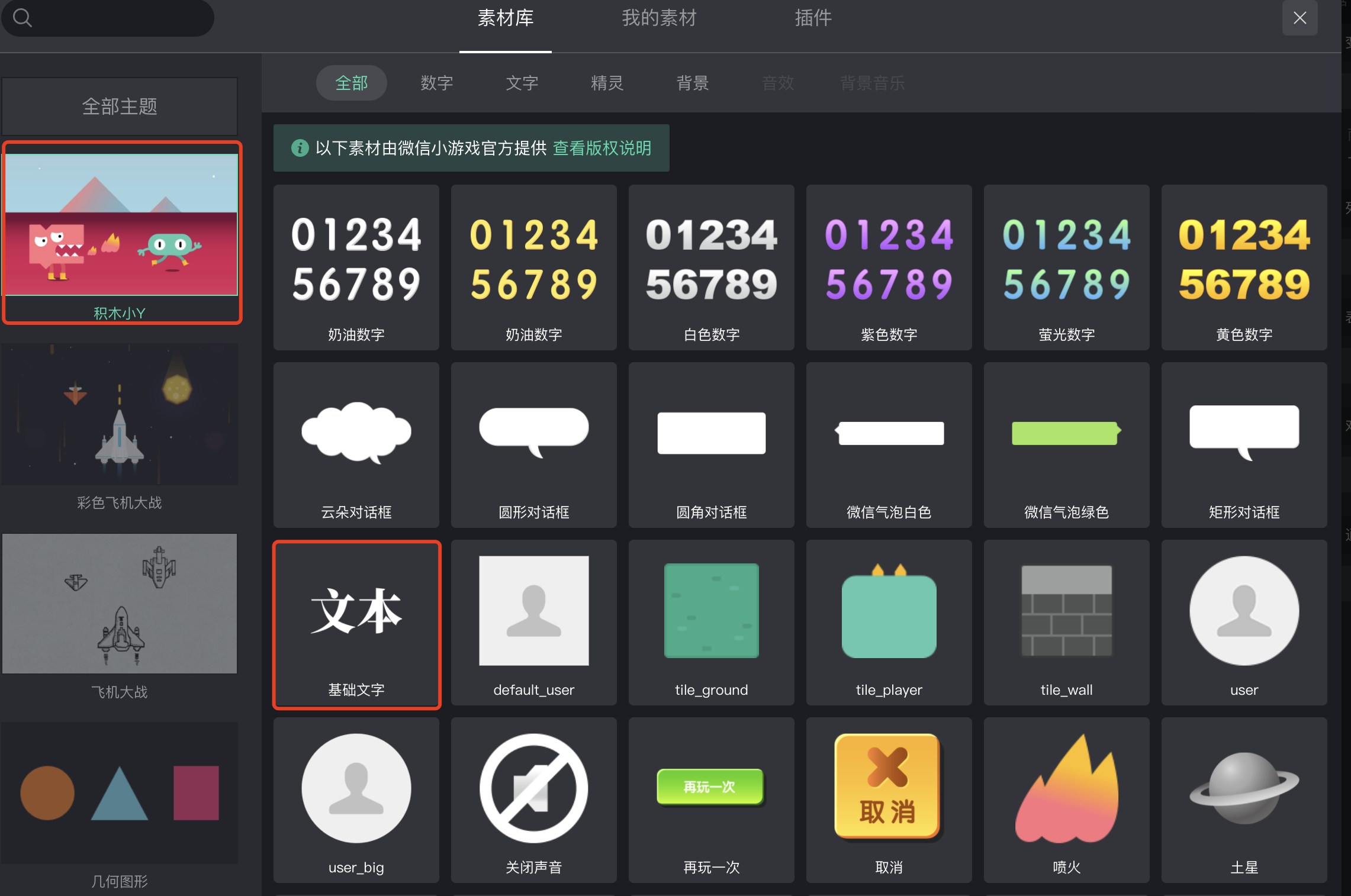Open the 查看版权说明 link

tap(601, 148)
